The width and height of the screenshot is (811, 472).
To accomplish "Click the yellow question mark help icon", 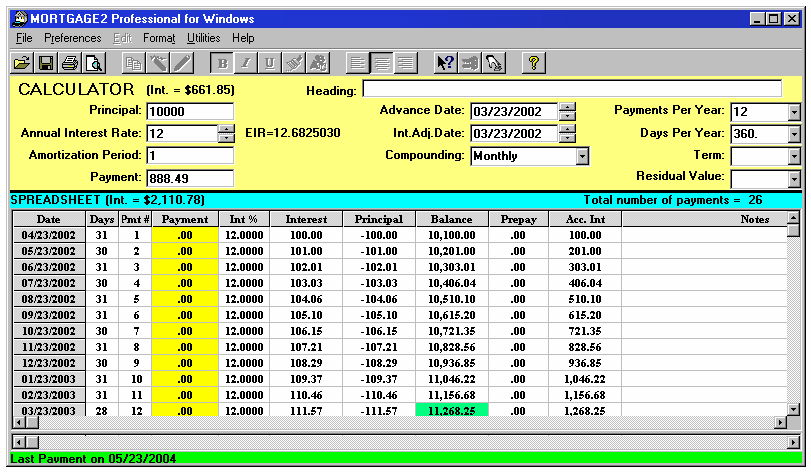I will (534, 63).
